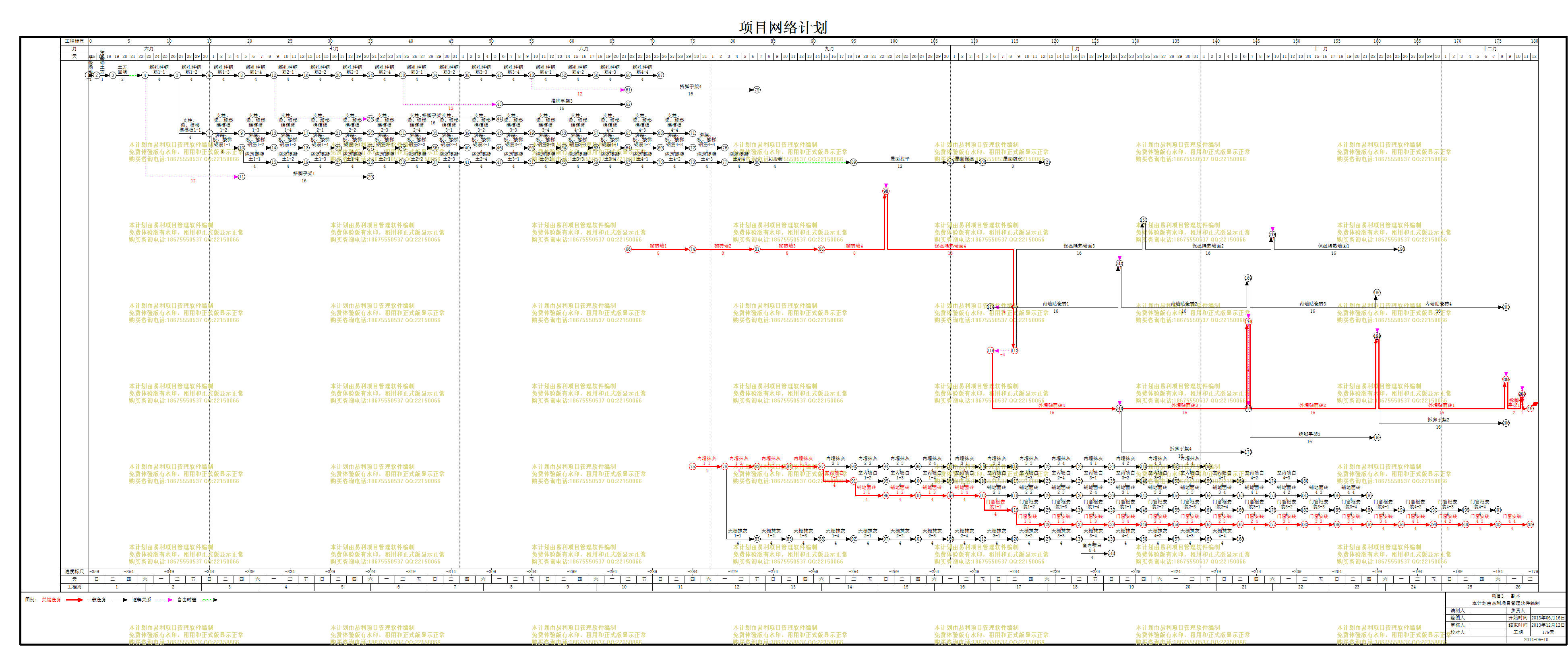1568x646 pixels.
Task: Select task 保温隔热墙面3
Action: coord(1079,246)
